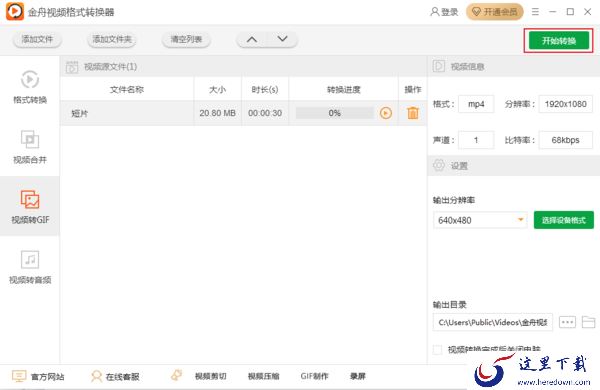The width and height of the screenshot is (600, 390).
Task: Click the 时长(s) column header
Action: coord(265,90)
